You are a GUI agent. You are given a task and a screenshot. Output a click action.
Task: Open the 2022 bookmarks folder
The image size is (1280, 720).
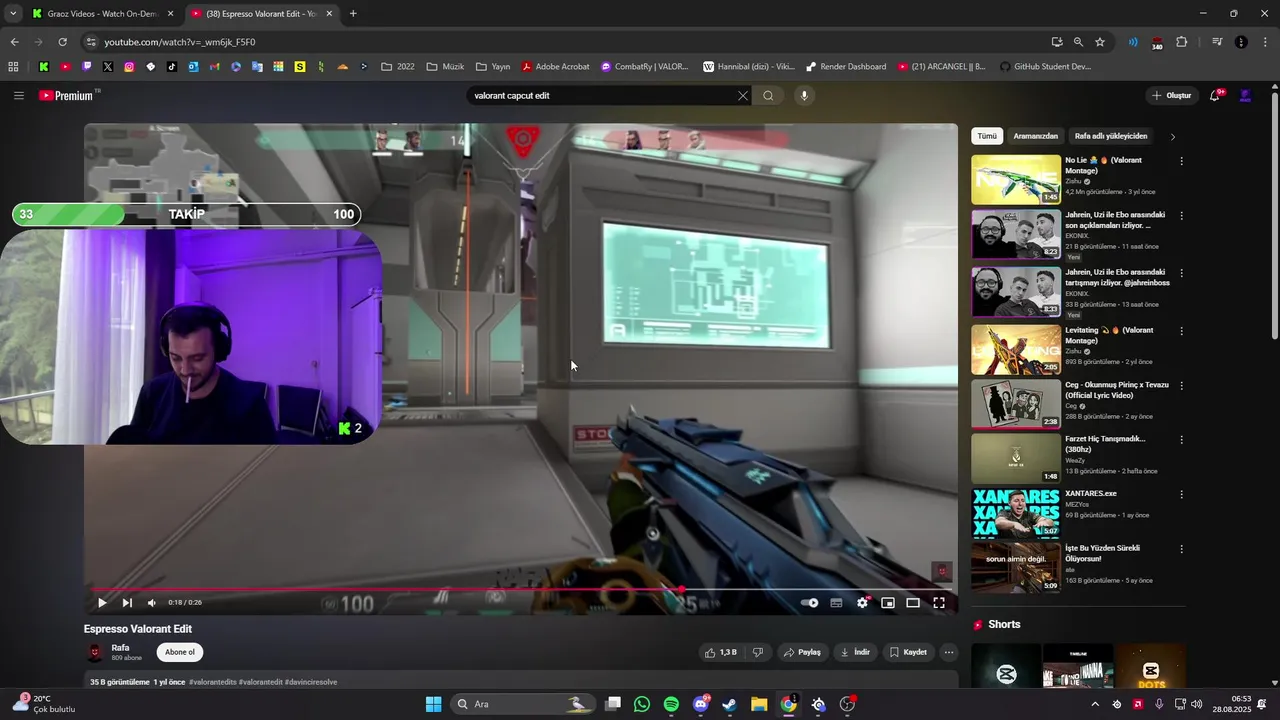tap(398, 67)
